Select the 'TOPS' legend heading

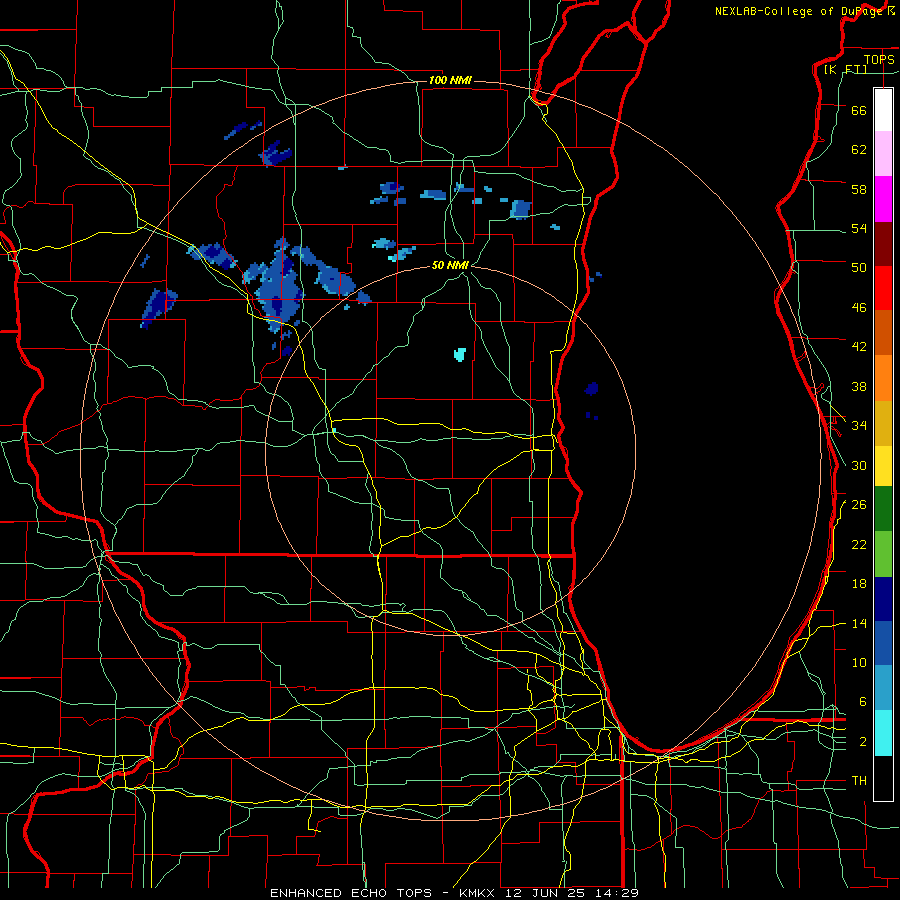coord(879,59)
